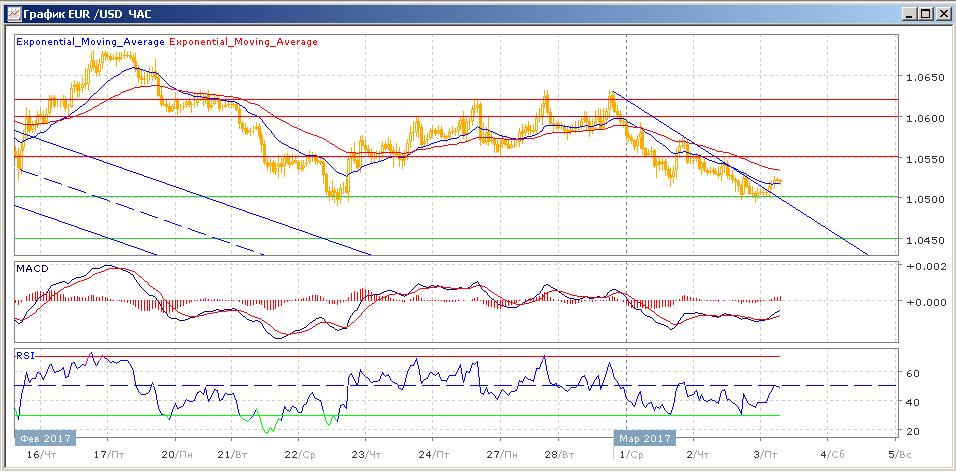Click the RSI panel label
The width and height of the screenshot is (956, 474).
coord(26,355)
